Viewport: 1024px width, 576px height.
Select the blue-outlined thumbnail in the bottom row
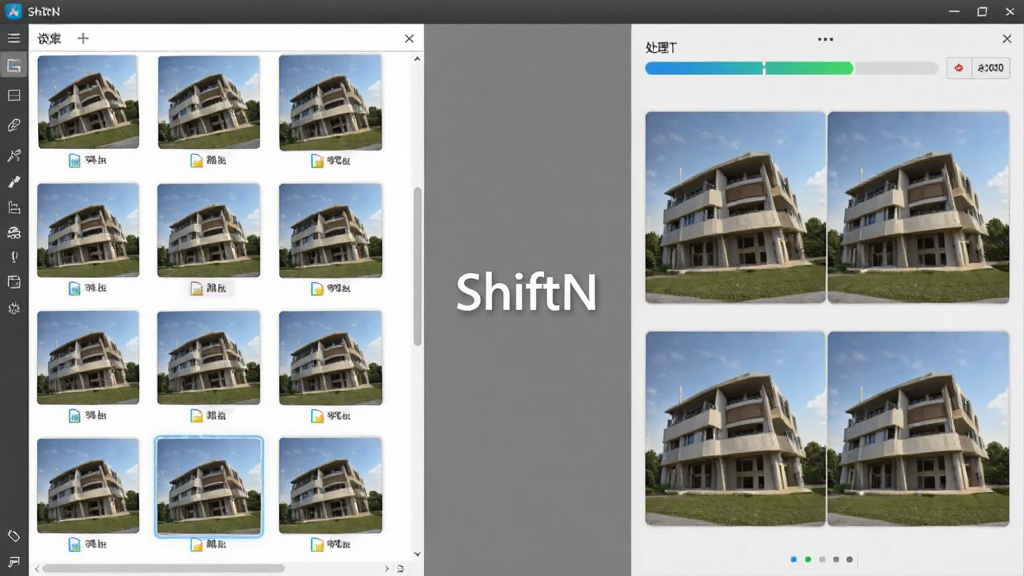coord(209,487)
